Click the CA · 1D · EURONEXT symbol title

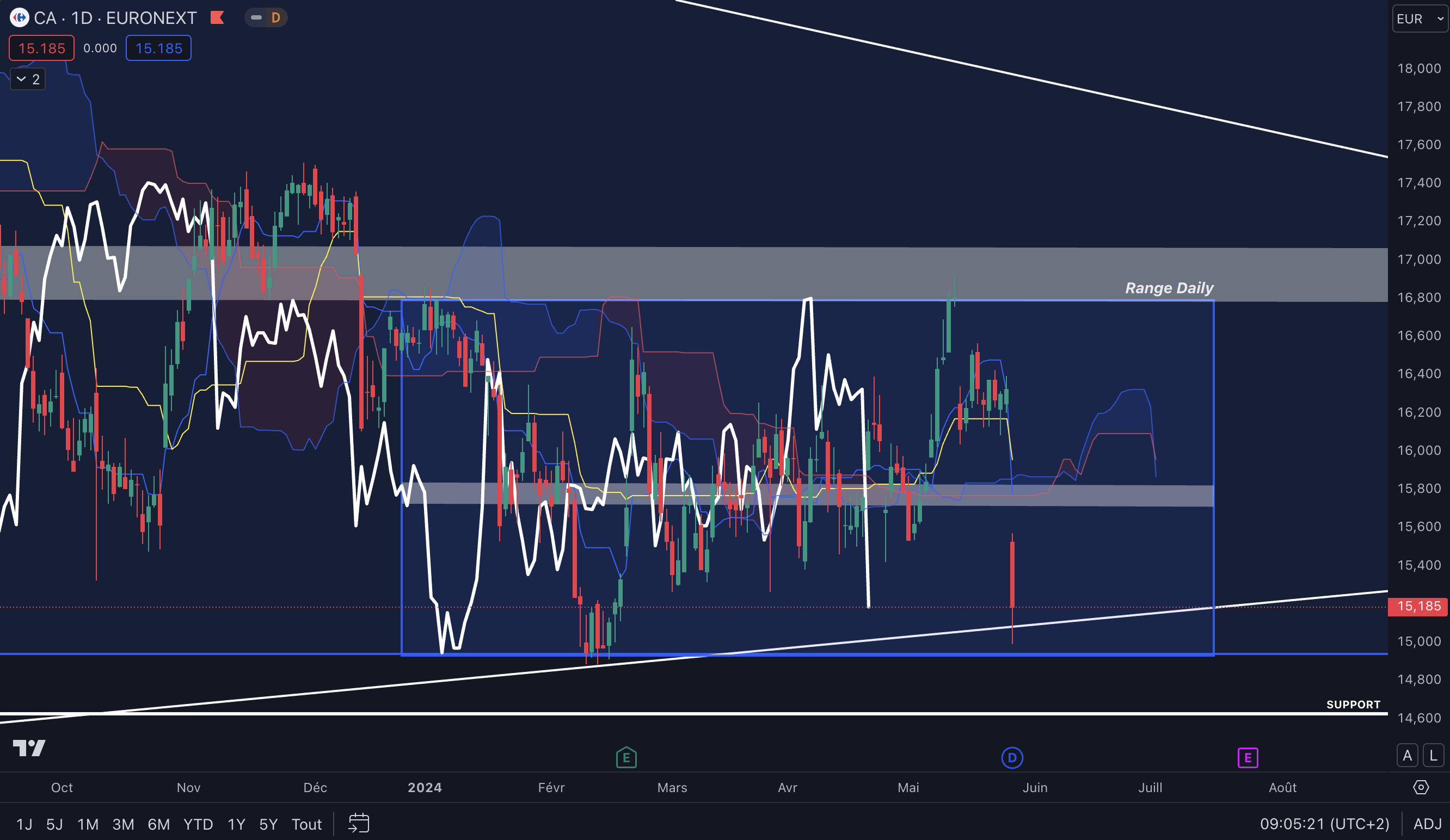coord(115,18)
